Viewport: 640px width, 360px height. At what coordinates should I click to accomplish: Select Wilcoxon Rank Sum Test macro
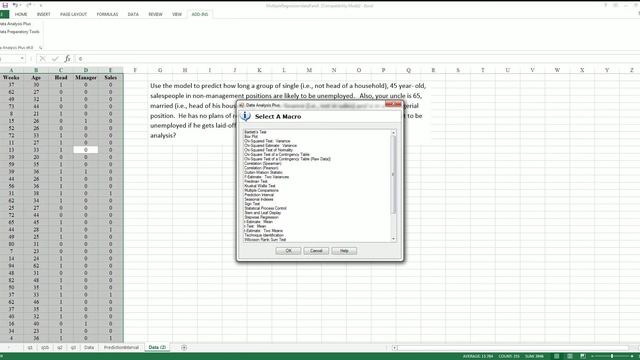coord(265,240)
